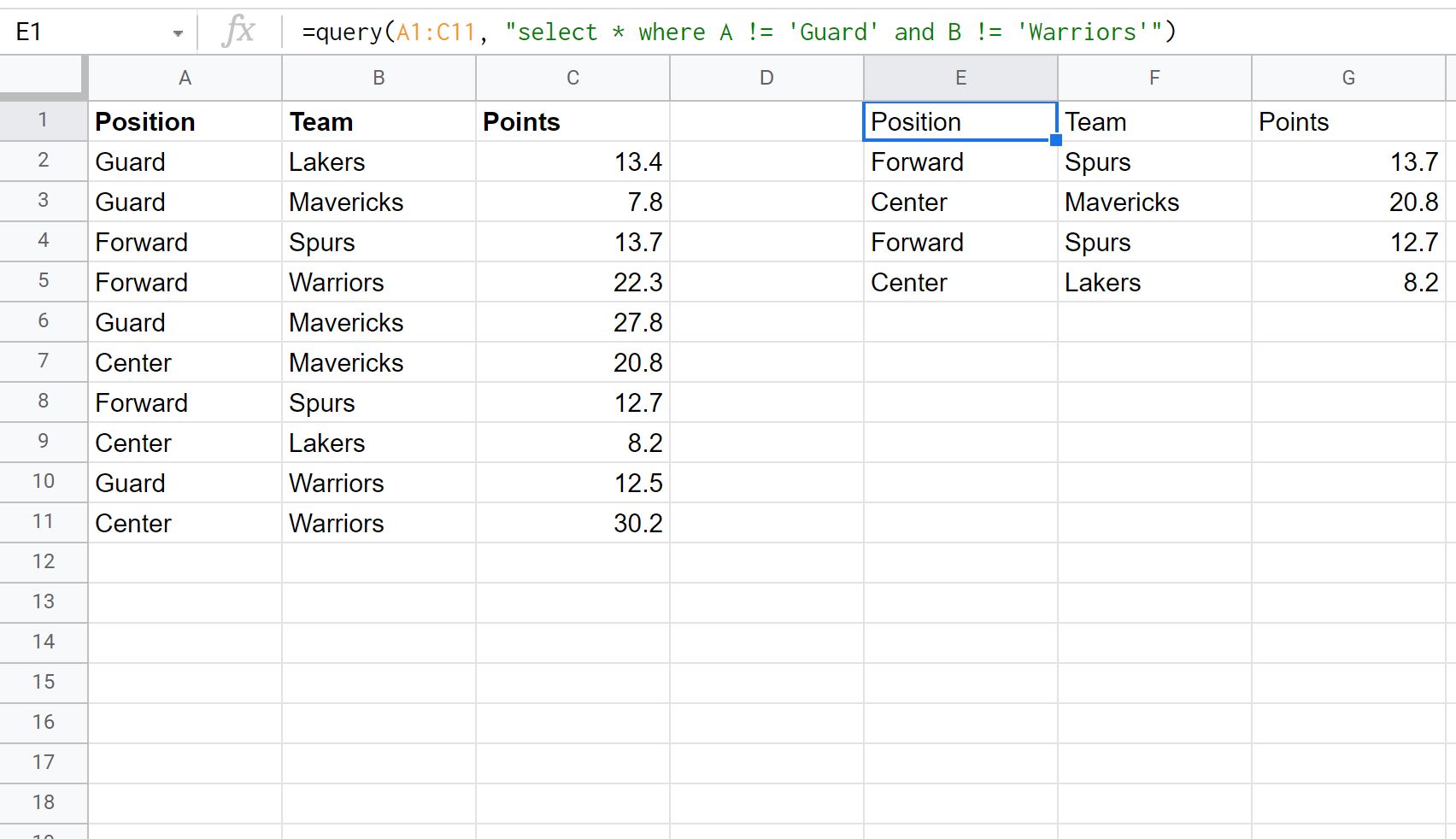Image resolution: width=1456 pixels, height=839 pixels.
Task: Open the Name box dropdown arrow
Action: point(178,33)
